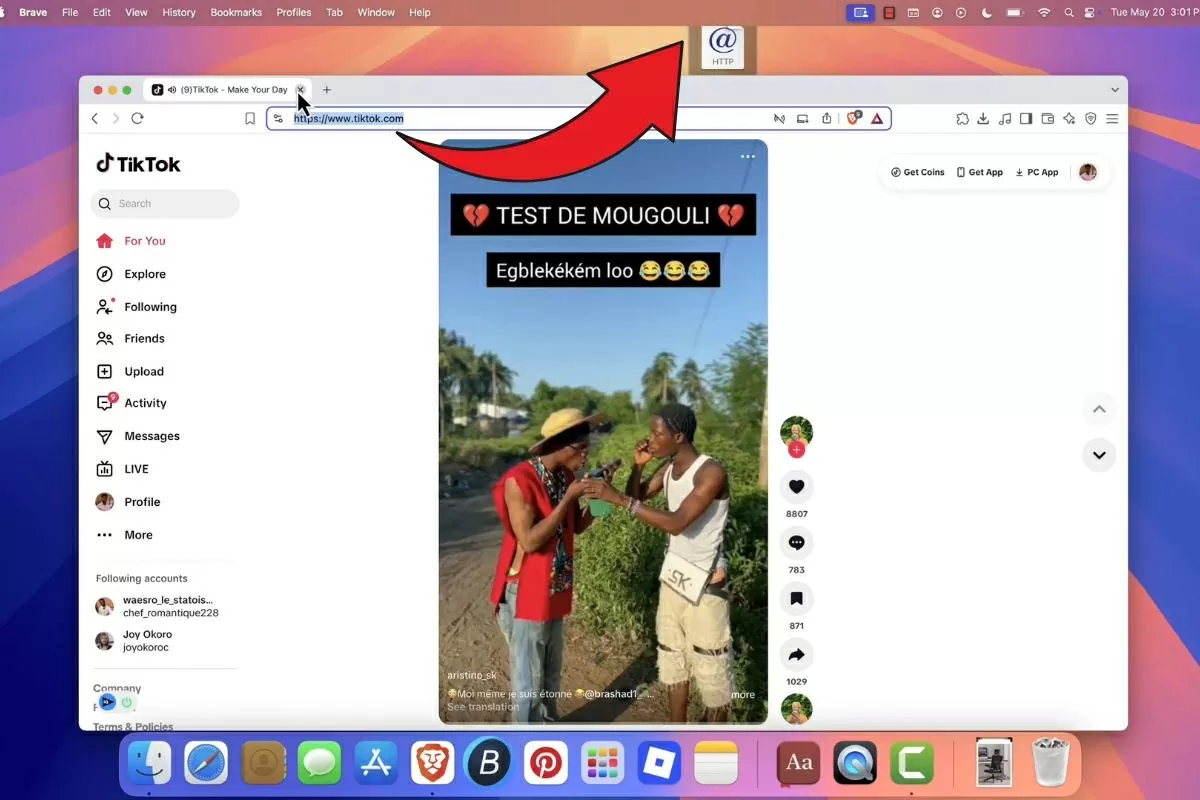Open Pinterest from the Dock

546,764
